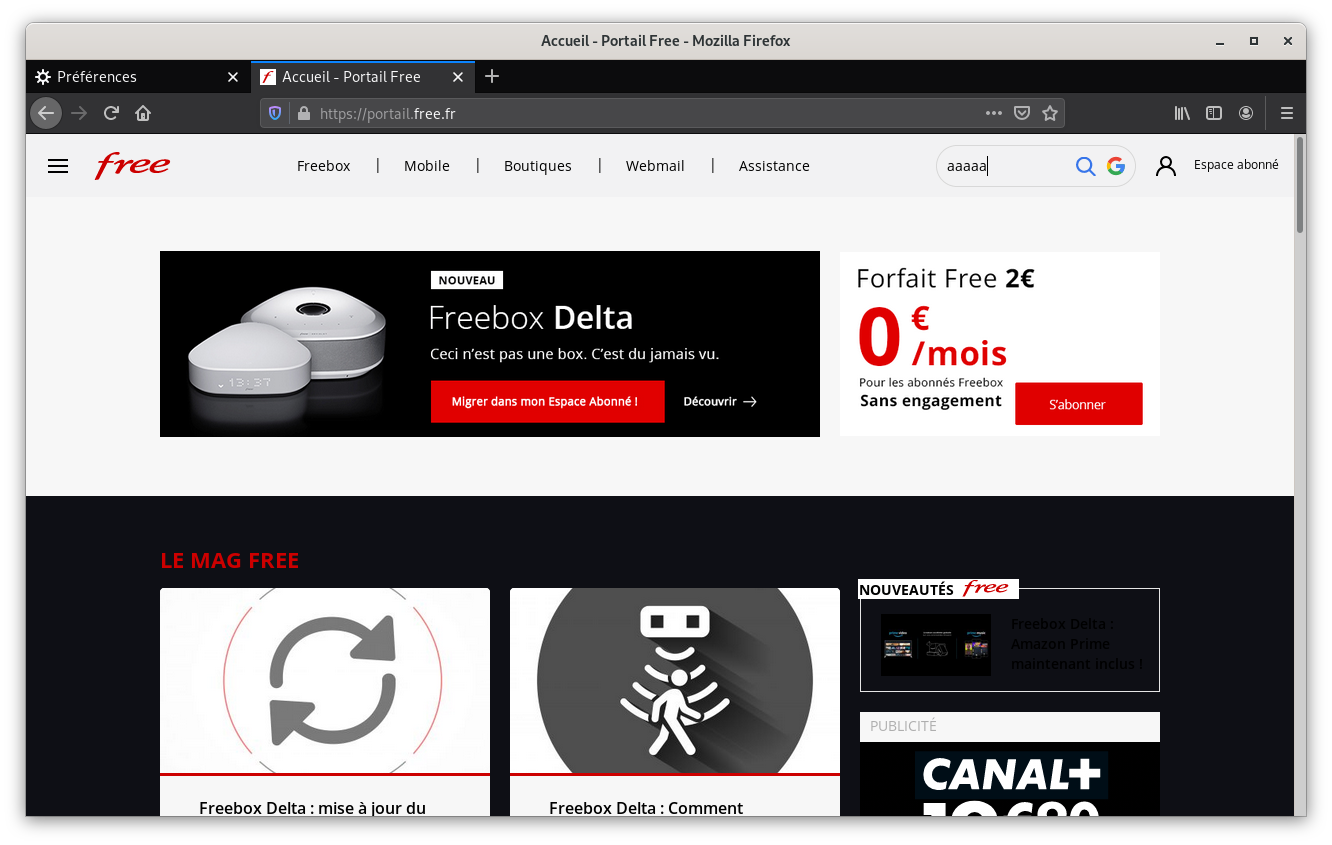Save page to Pocket
Screen dimensions: 1332x845
pos(1022,113)
